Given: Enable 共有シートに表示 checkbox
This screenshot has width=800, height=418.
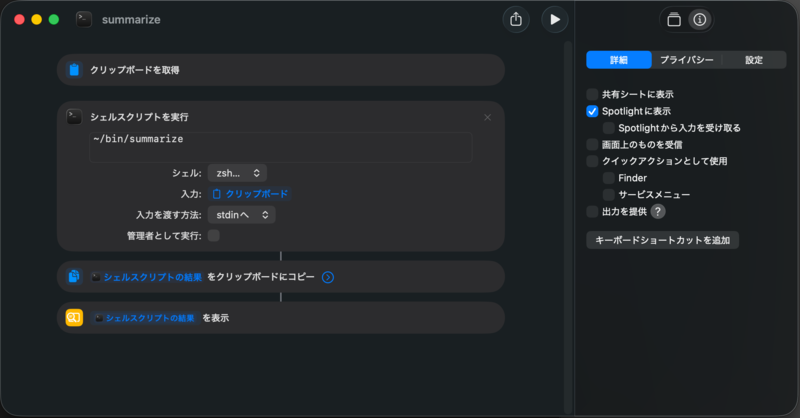Looking at the screenshot, I should [592, 94].
